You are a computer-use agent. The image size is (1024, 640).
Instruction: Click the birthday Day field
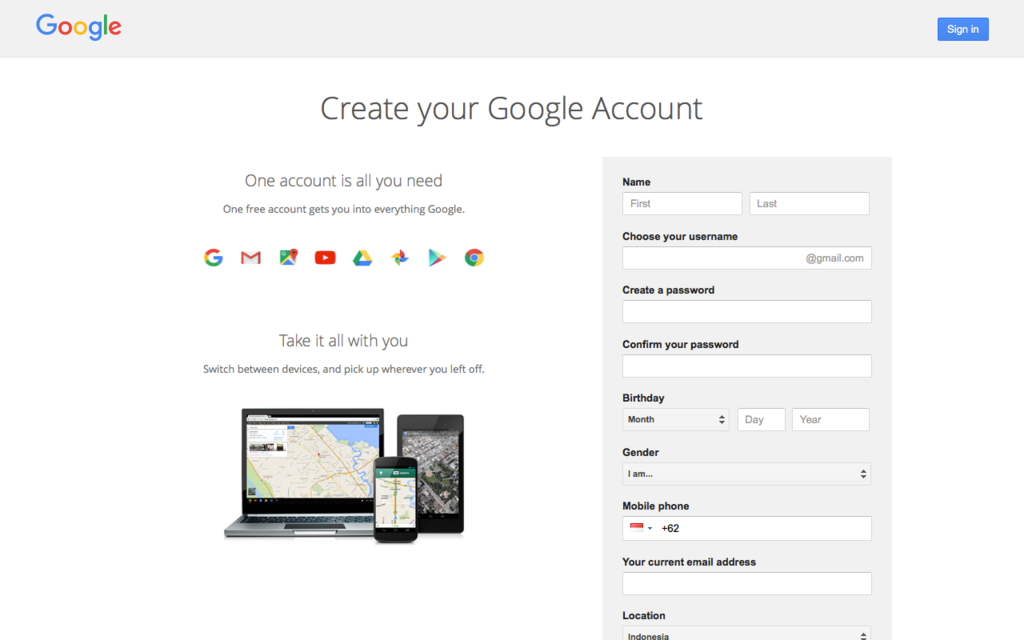761,419
